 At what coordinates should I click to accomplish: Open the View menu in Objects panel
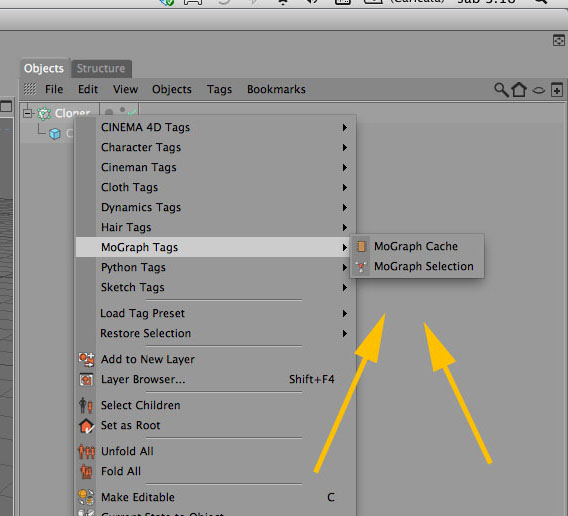pos(125,89)
